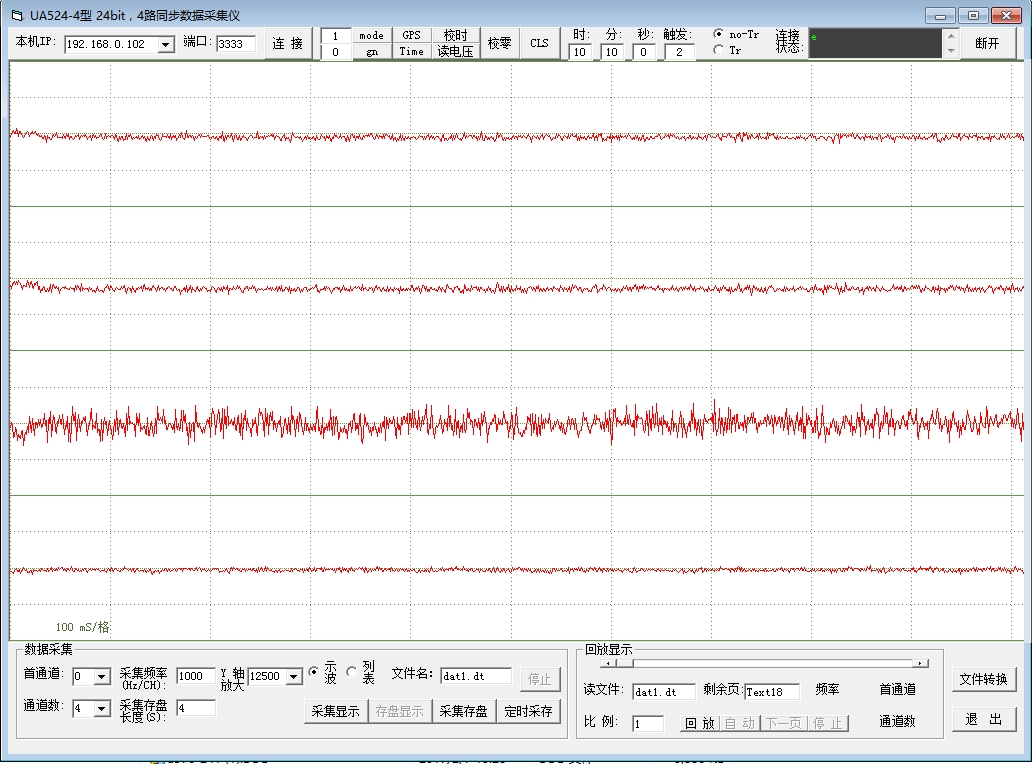Click the gn value field showing 0

[336, 52]
